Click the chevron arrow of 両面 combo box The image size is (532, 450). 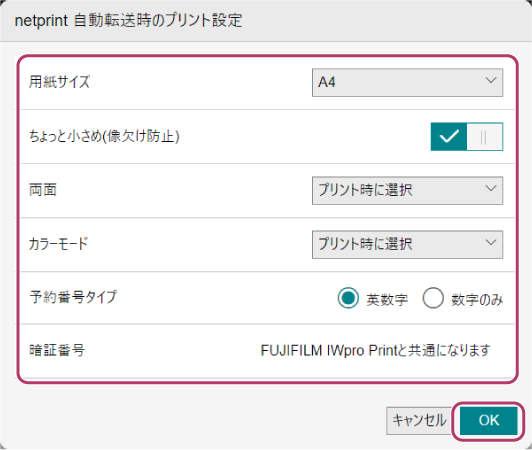[491, 188]
